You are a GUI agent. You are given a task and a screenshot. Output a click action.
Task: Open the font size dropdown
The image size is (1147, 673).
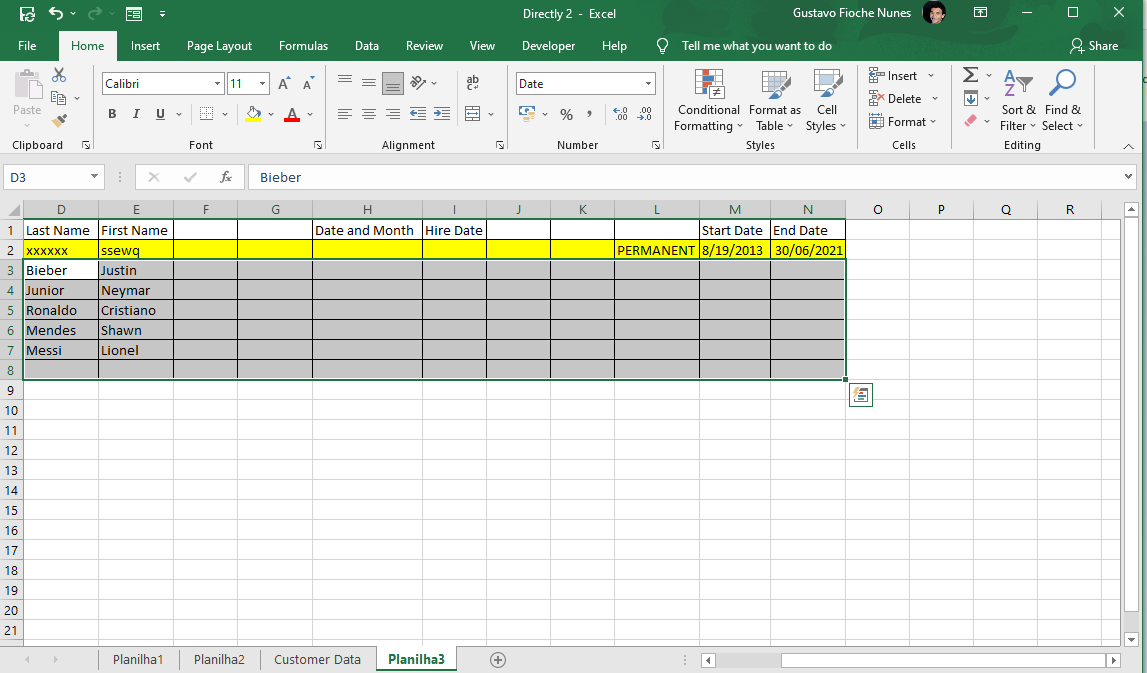click(x=263, y=83)
